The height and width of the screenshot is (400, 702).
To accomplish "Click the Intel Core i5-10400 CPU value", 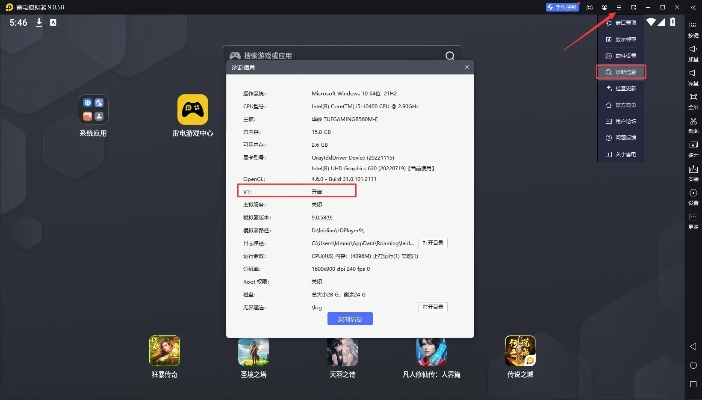I will pyautogui.click(x=365, y=107).
